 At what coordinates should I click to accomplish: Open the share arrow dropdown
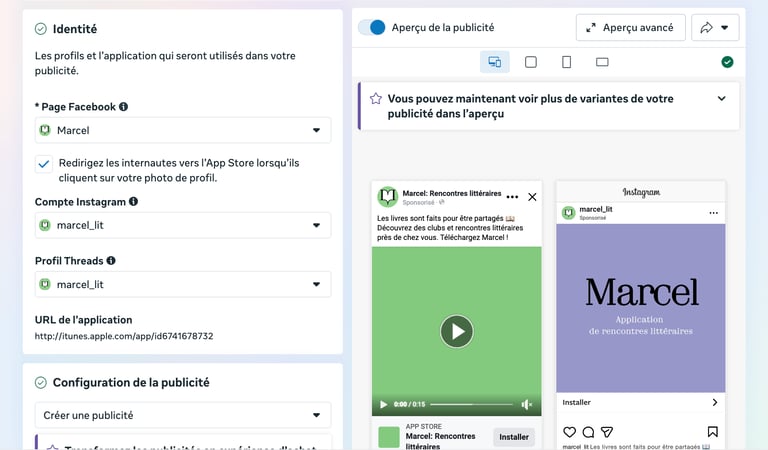point(715,28)
